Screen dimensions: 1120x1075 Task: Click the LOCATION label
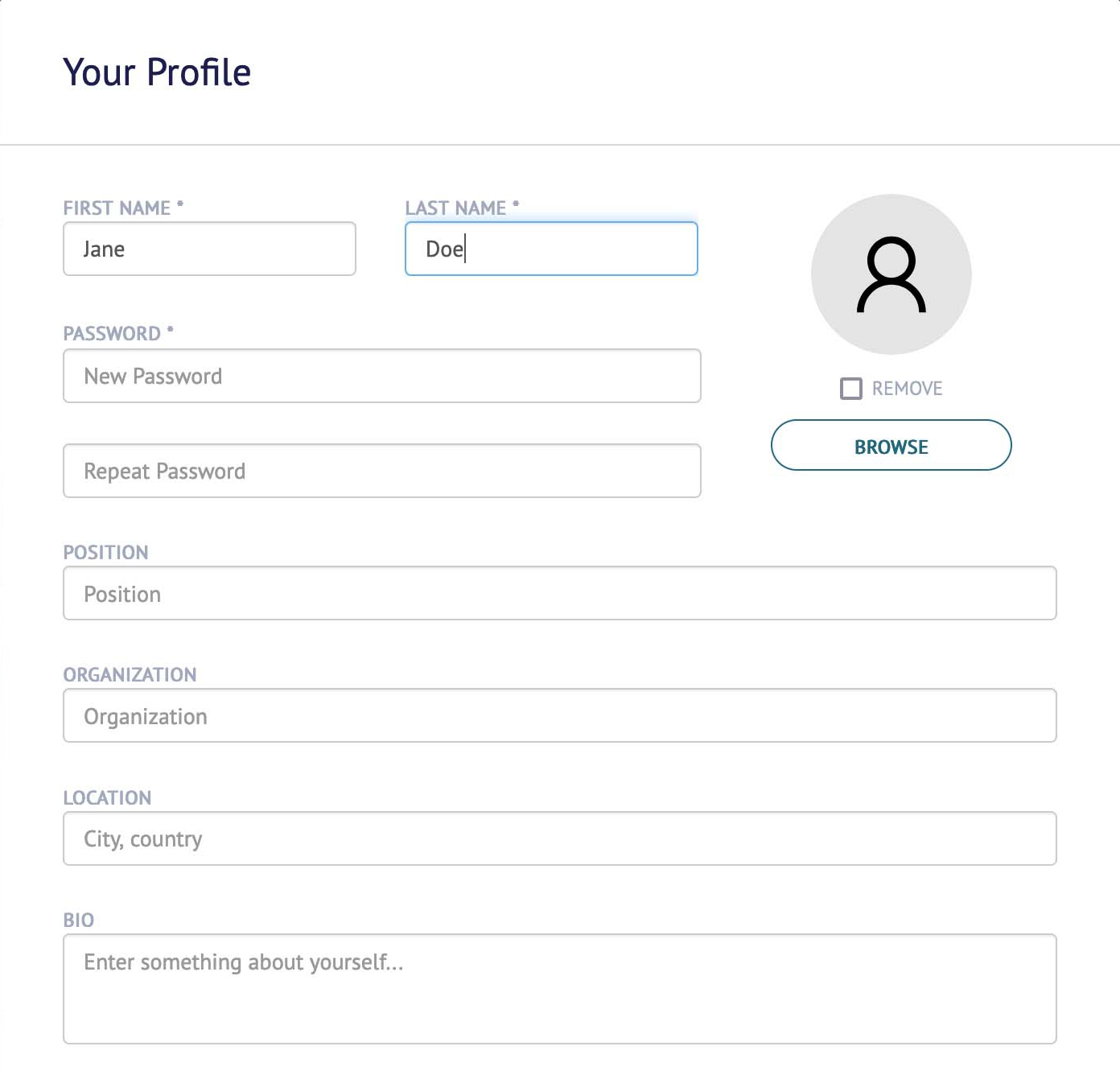pyautogui.click(x=108, y=797)
